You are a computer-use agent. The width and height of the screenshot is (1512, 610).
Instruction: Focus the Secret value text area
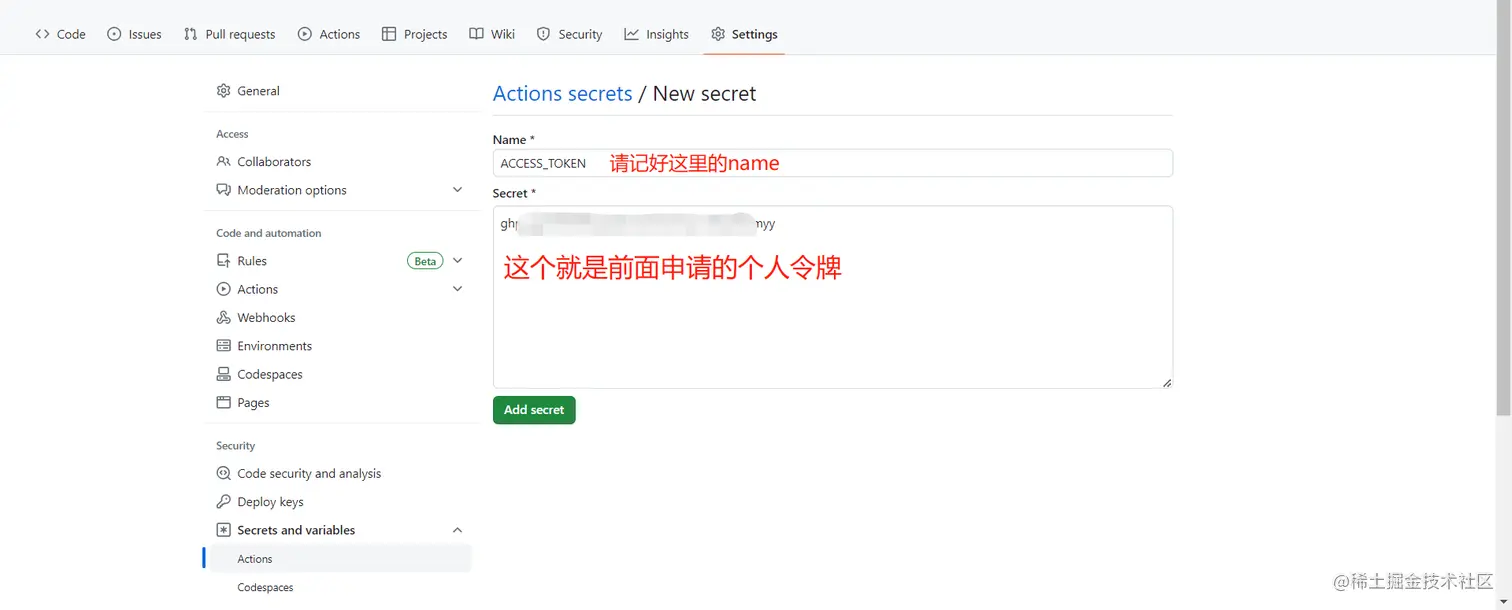coord(832,297)
